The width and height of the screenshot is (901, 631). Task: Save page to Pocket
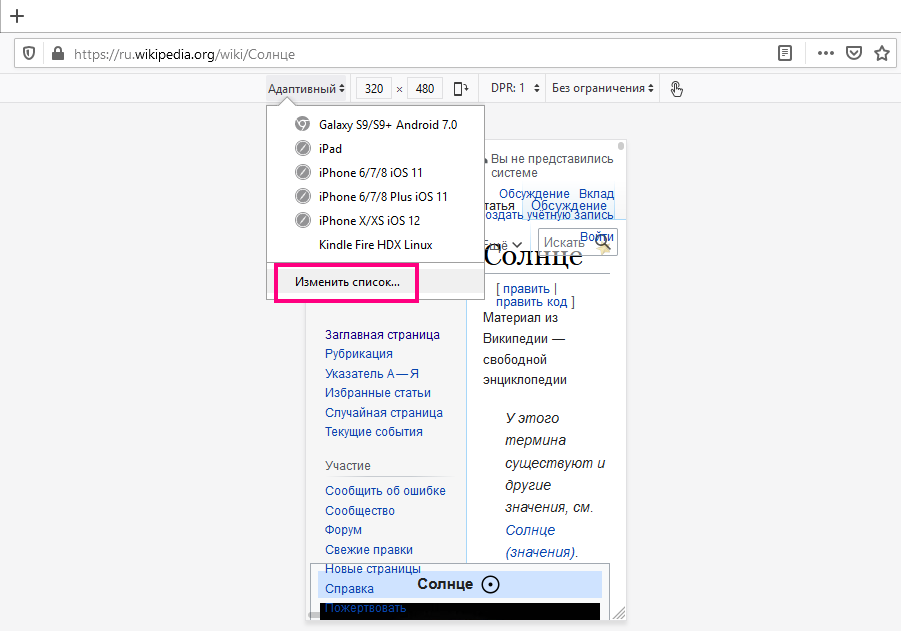click(x=854, y=53)
